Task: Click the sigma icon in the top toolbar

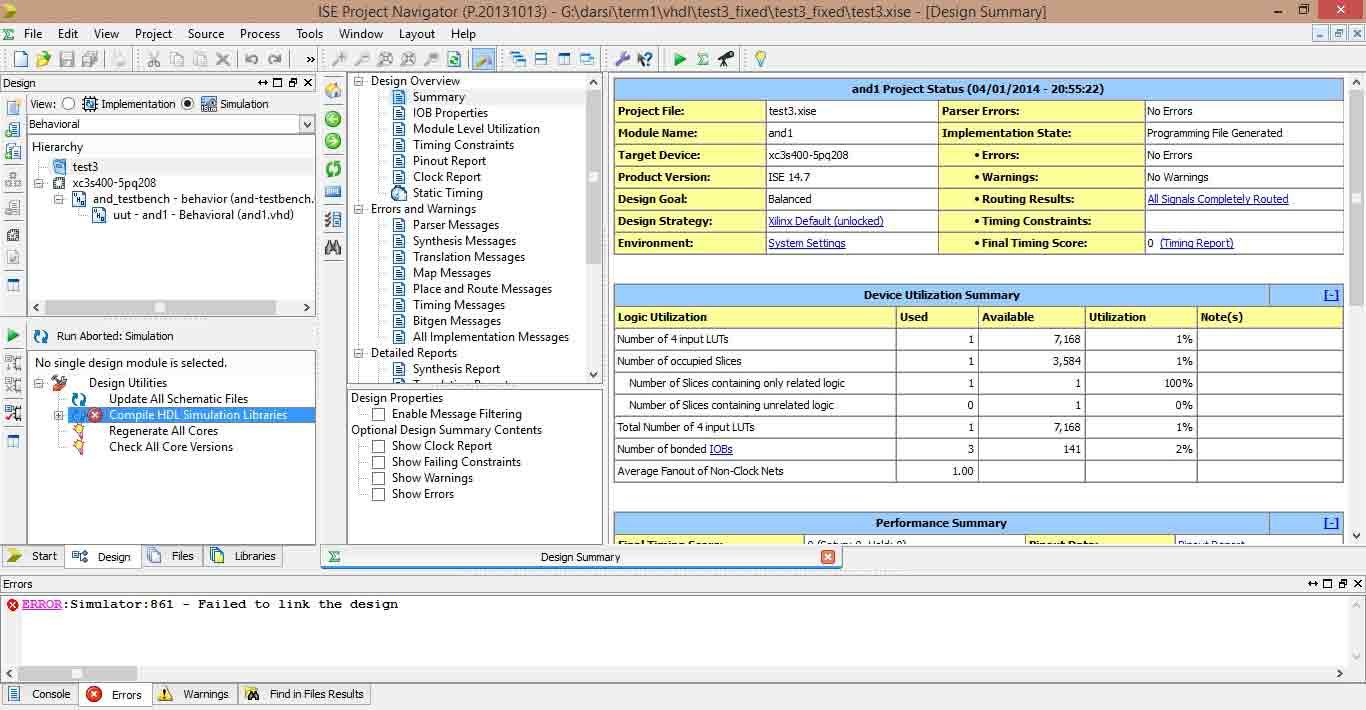Action: click(703, 59)
